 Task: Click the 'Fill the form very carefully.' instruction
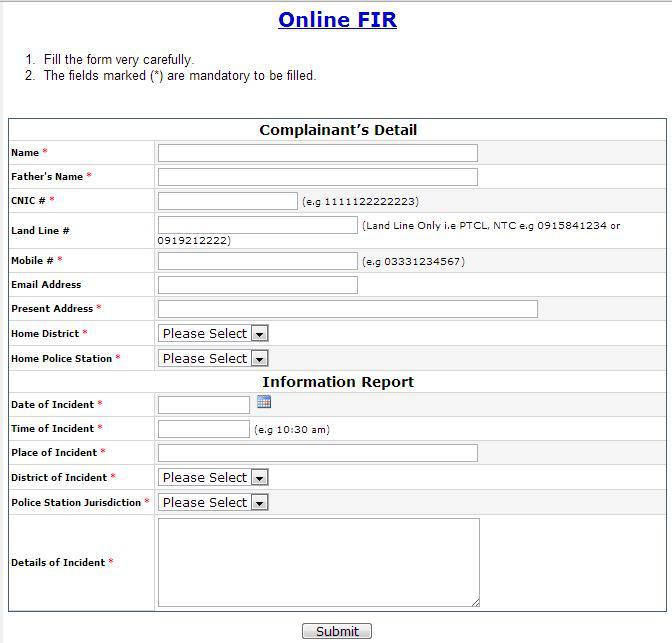click(x=119, y=60)
